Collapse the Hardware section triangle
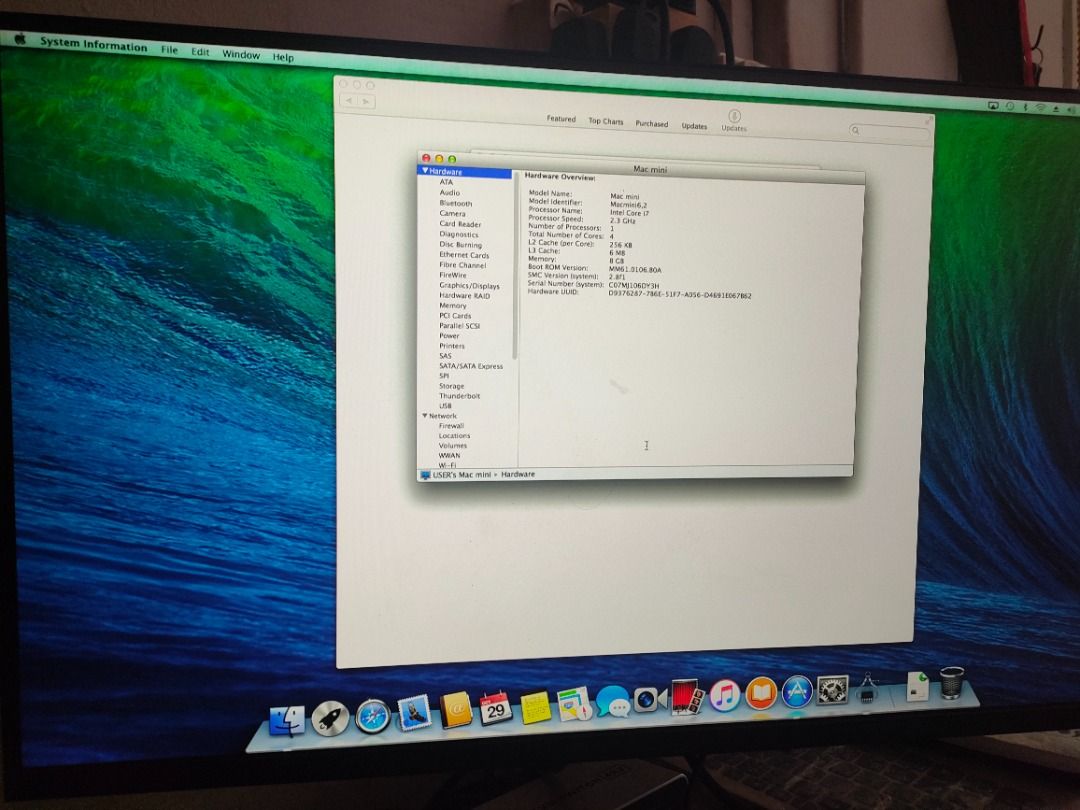Image resolution: width=1080 pixels, height=810 pixels. [424, 171]
